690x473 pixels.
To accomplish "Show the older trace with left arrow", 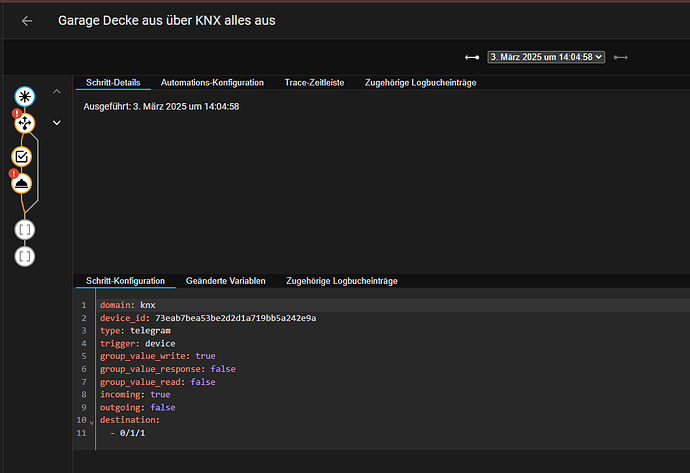I will click(472, 57).
